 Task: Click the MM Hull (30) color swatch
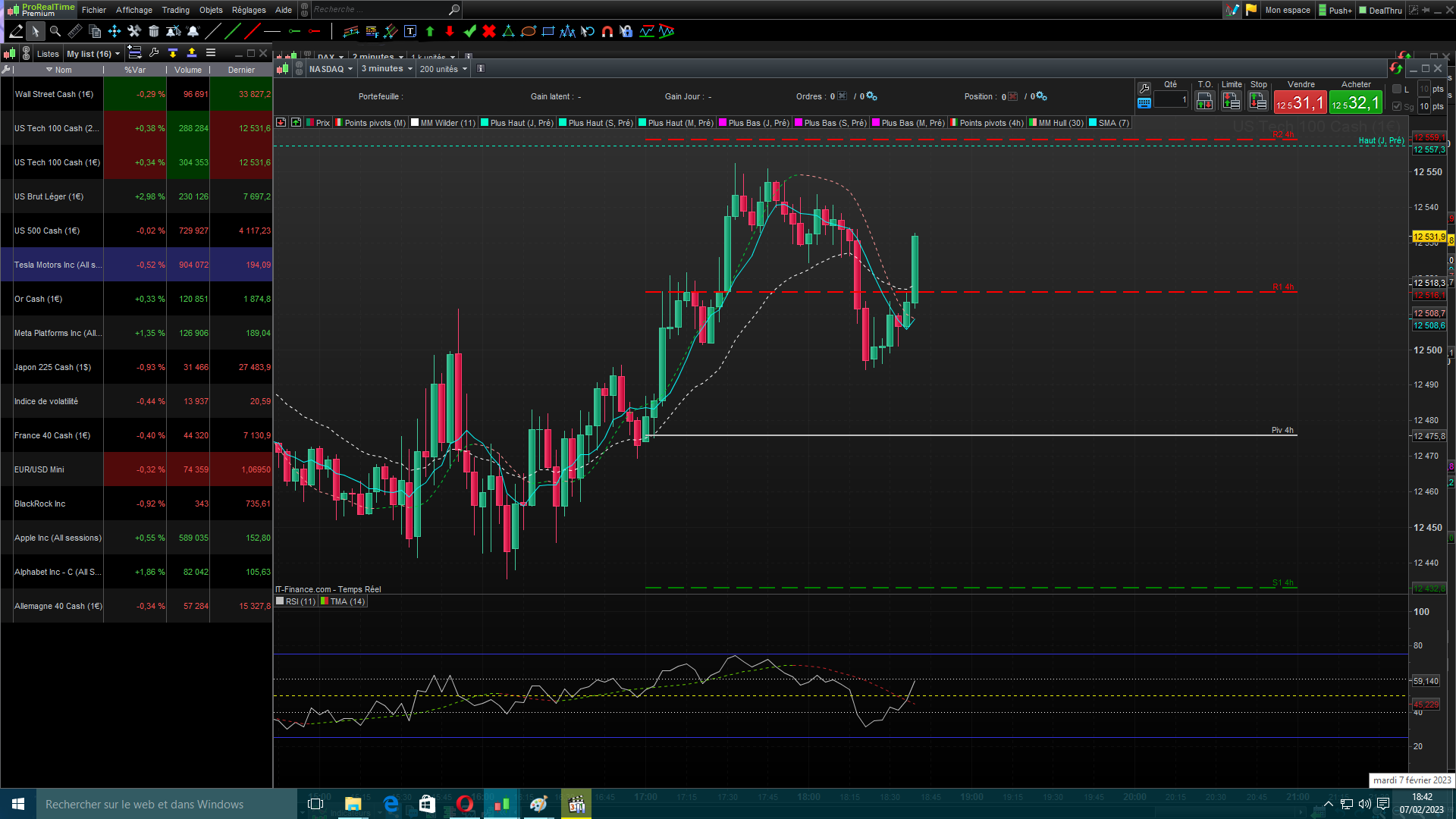(x=1033, y=123)
